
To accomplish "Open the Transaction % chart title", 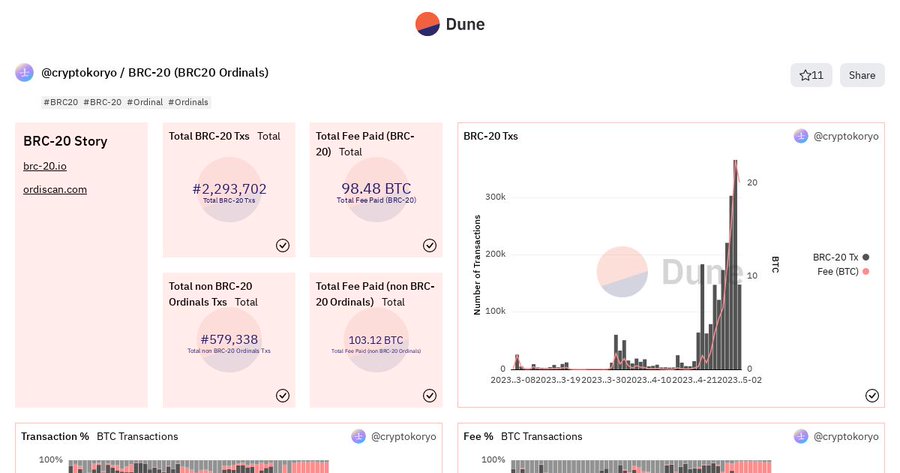I will coord(55,436).
